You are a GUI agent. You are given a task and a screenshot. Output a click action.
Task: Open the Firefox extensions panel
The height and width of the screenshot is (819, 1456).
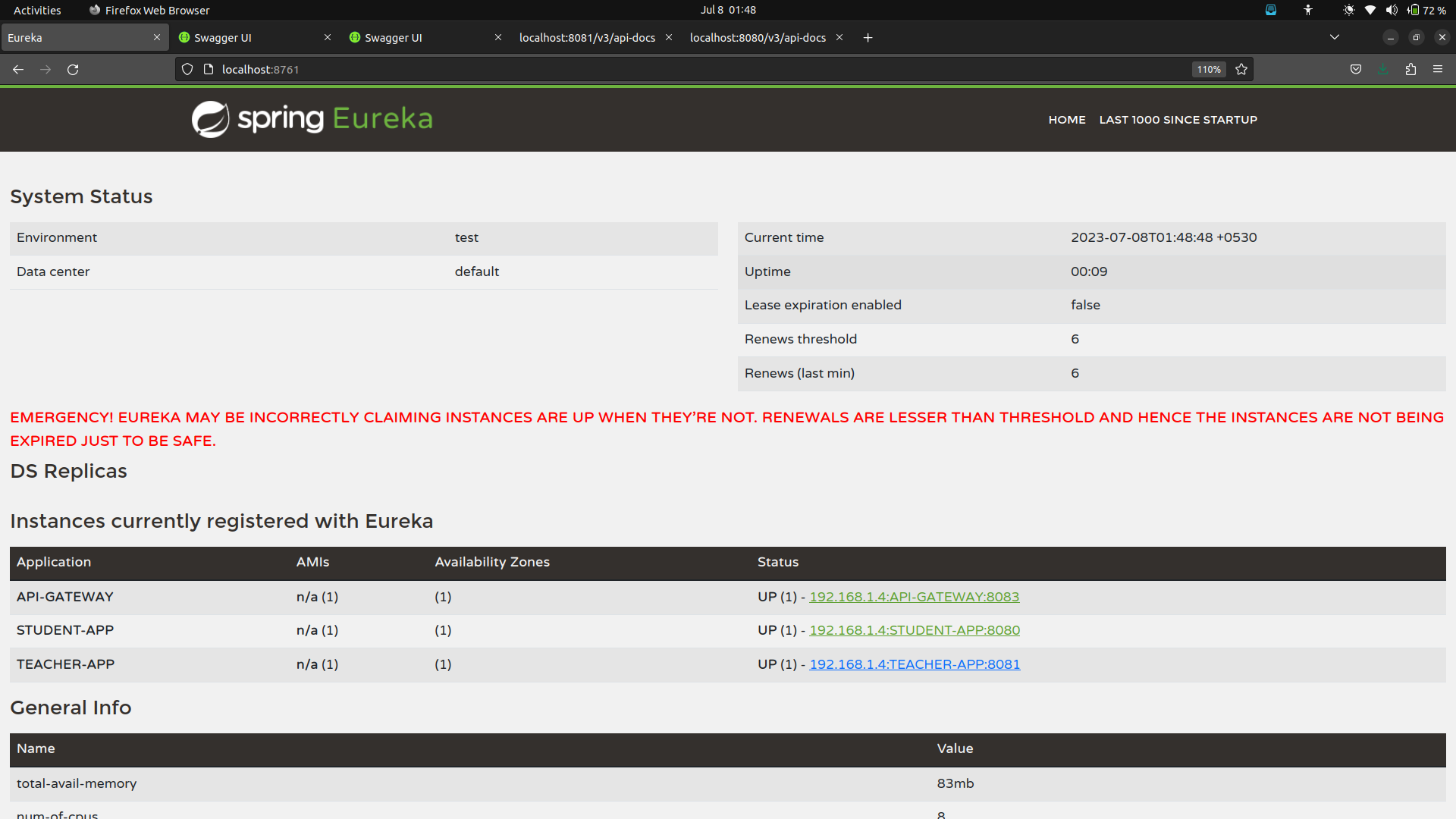tap(1411, 69)
